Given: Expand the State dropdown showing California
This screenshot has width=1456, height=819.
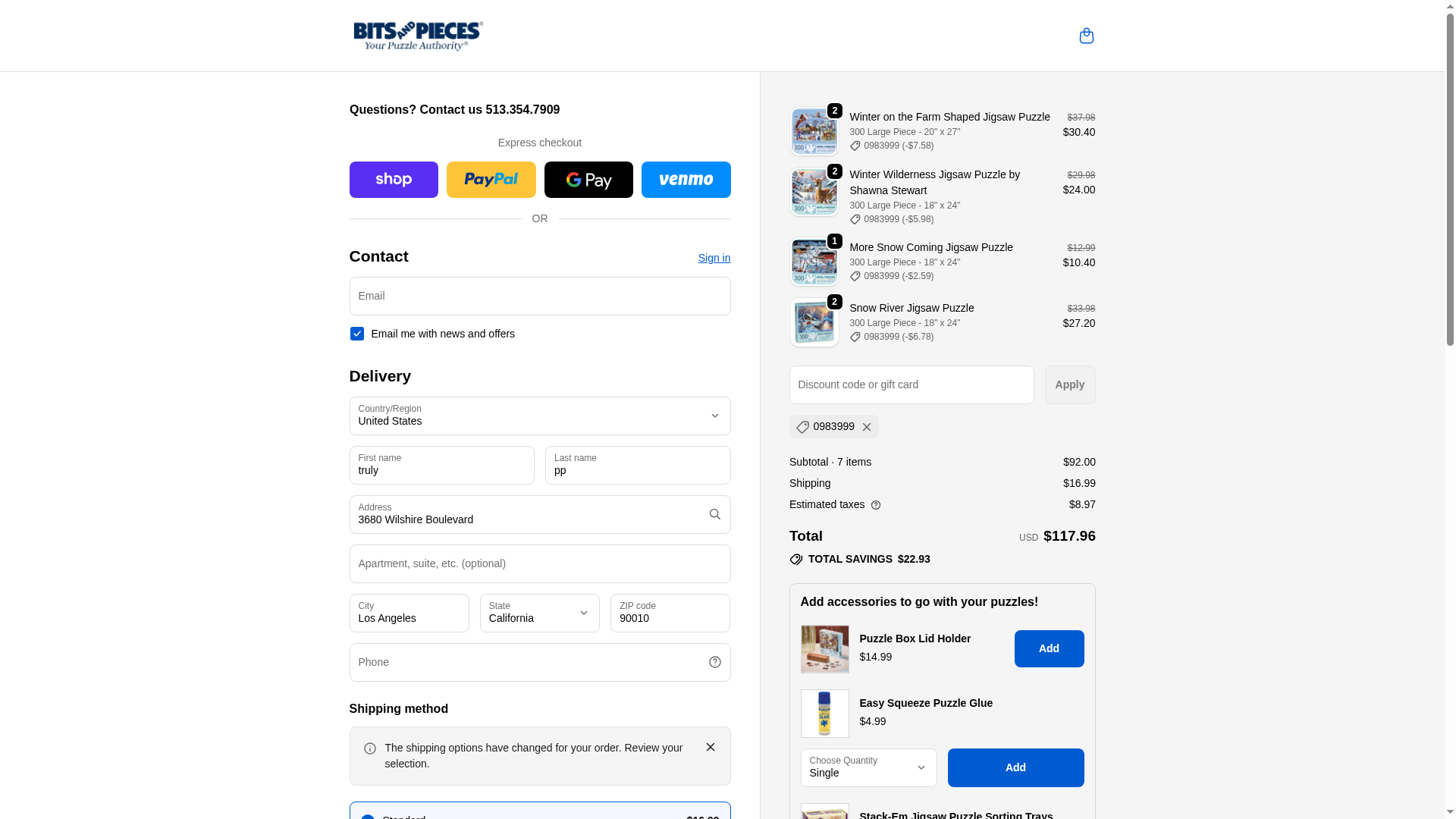Looking at the screenshot, I should tap(540, 613).
